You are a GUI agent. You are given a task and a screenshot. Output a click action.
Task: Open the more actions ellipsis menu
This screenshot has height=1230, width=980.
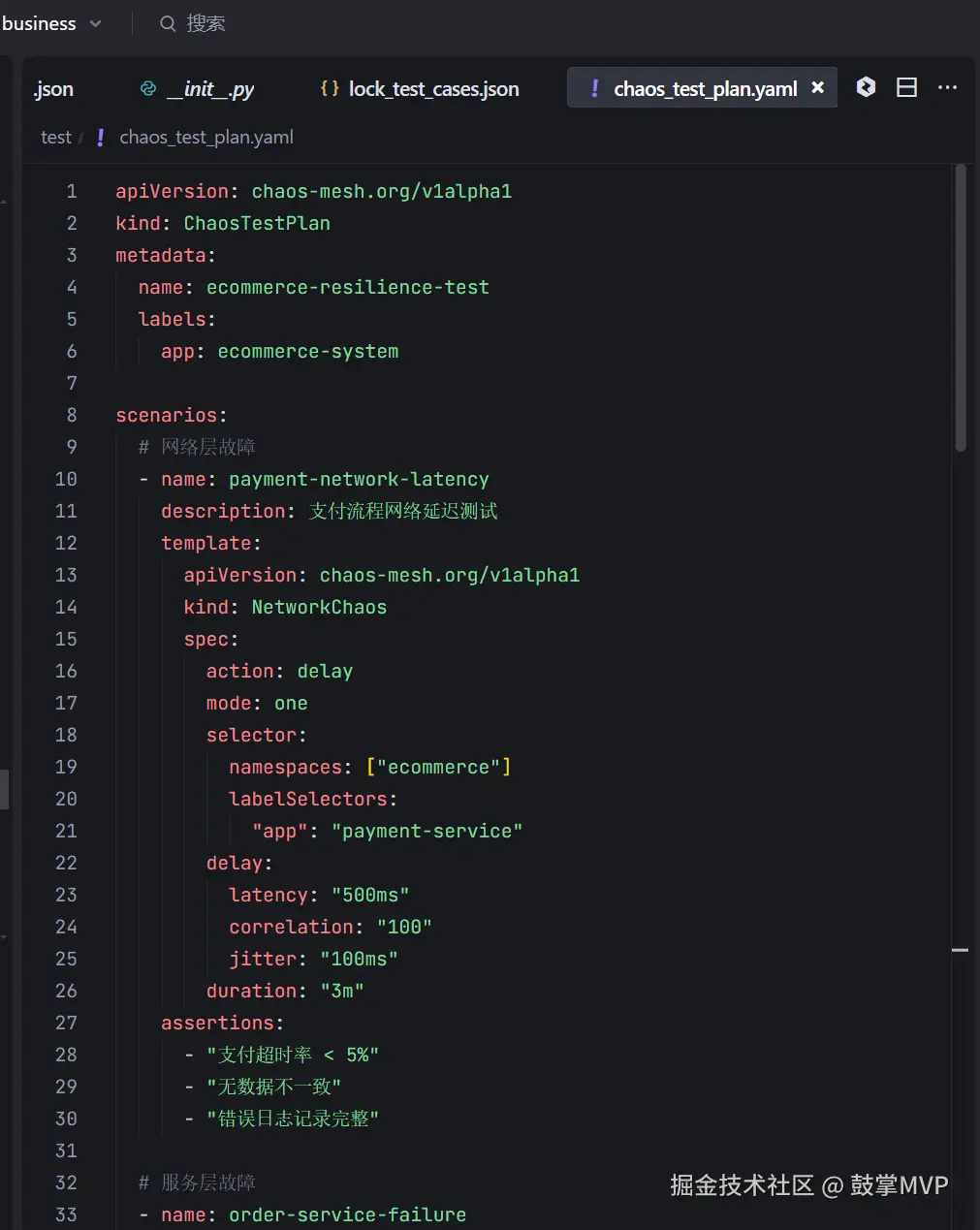pyautogui.click(x=947, y=88)
